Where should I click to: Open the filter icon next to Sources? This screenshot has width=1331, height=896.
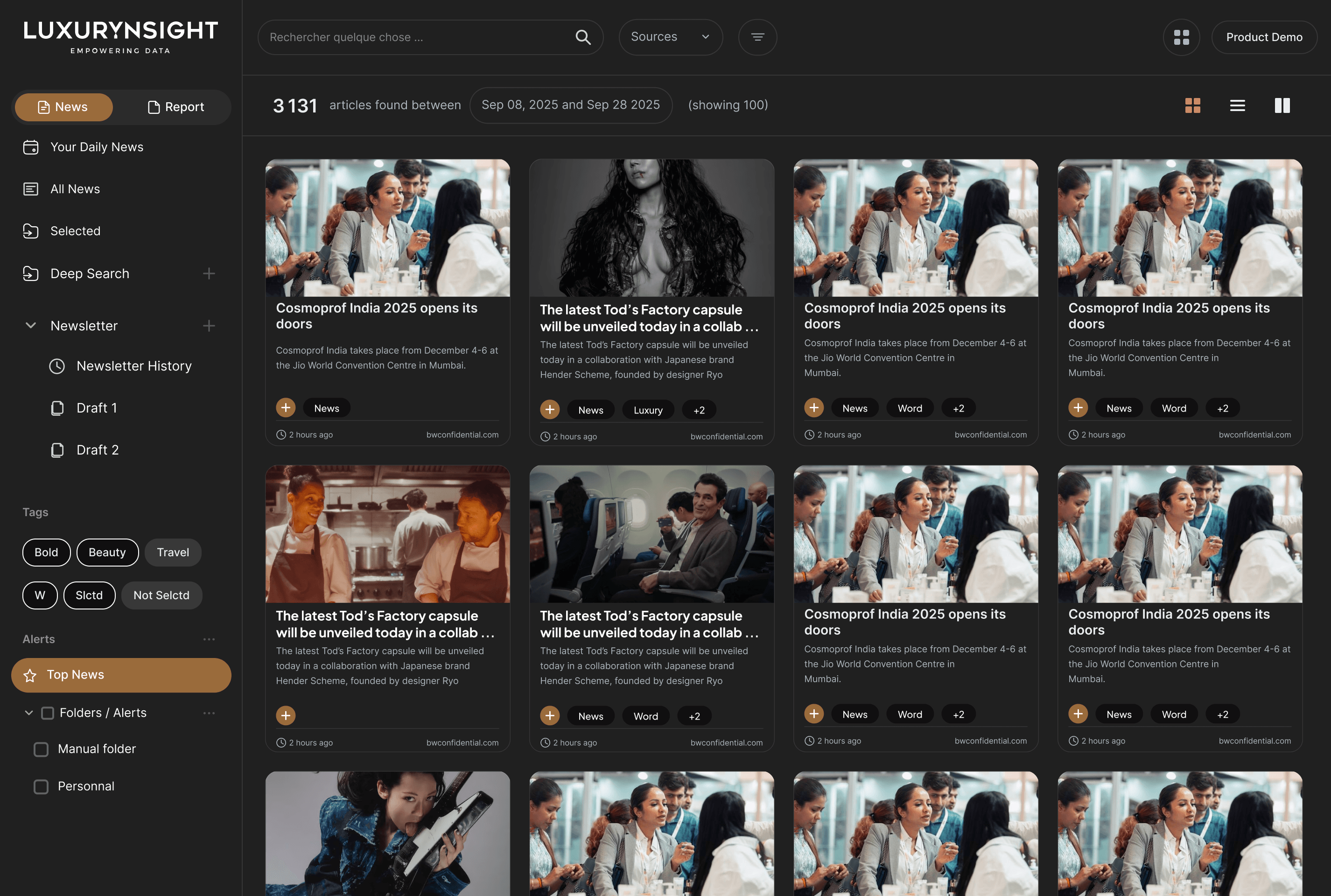[x=757, y=36]
